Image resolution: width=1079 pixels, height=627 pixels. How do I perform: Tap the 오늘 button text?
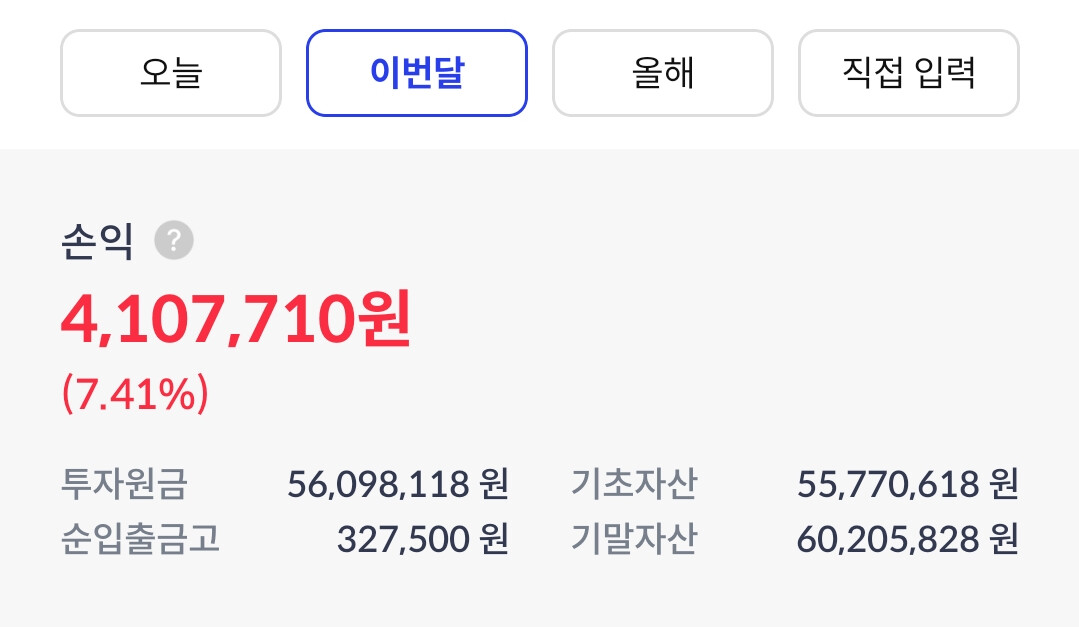coord(171,72)
